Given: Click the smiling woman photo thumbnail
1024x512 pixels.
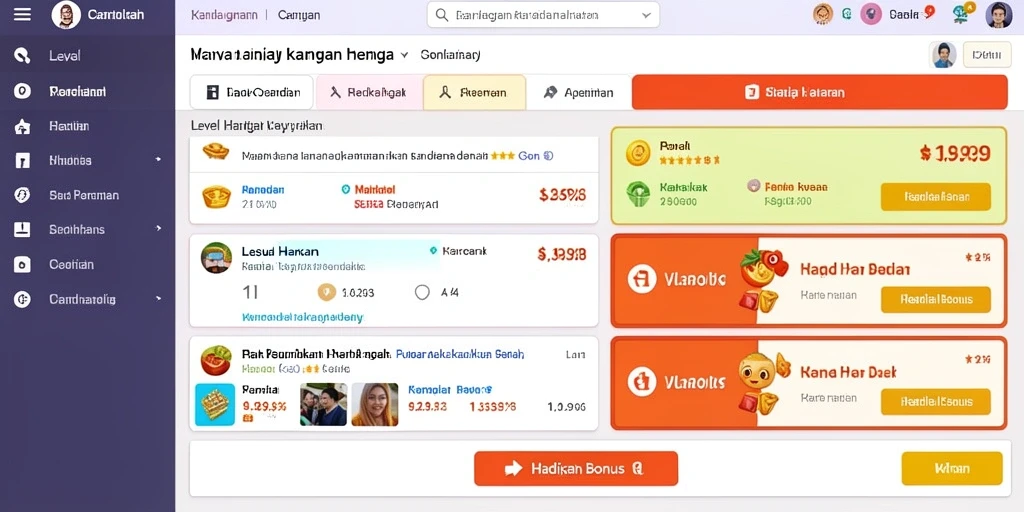Looking at the screenshot, I should [x=375, y=404].
